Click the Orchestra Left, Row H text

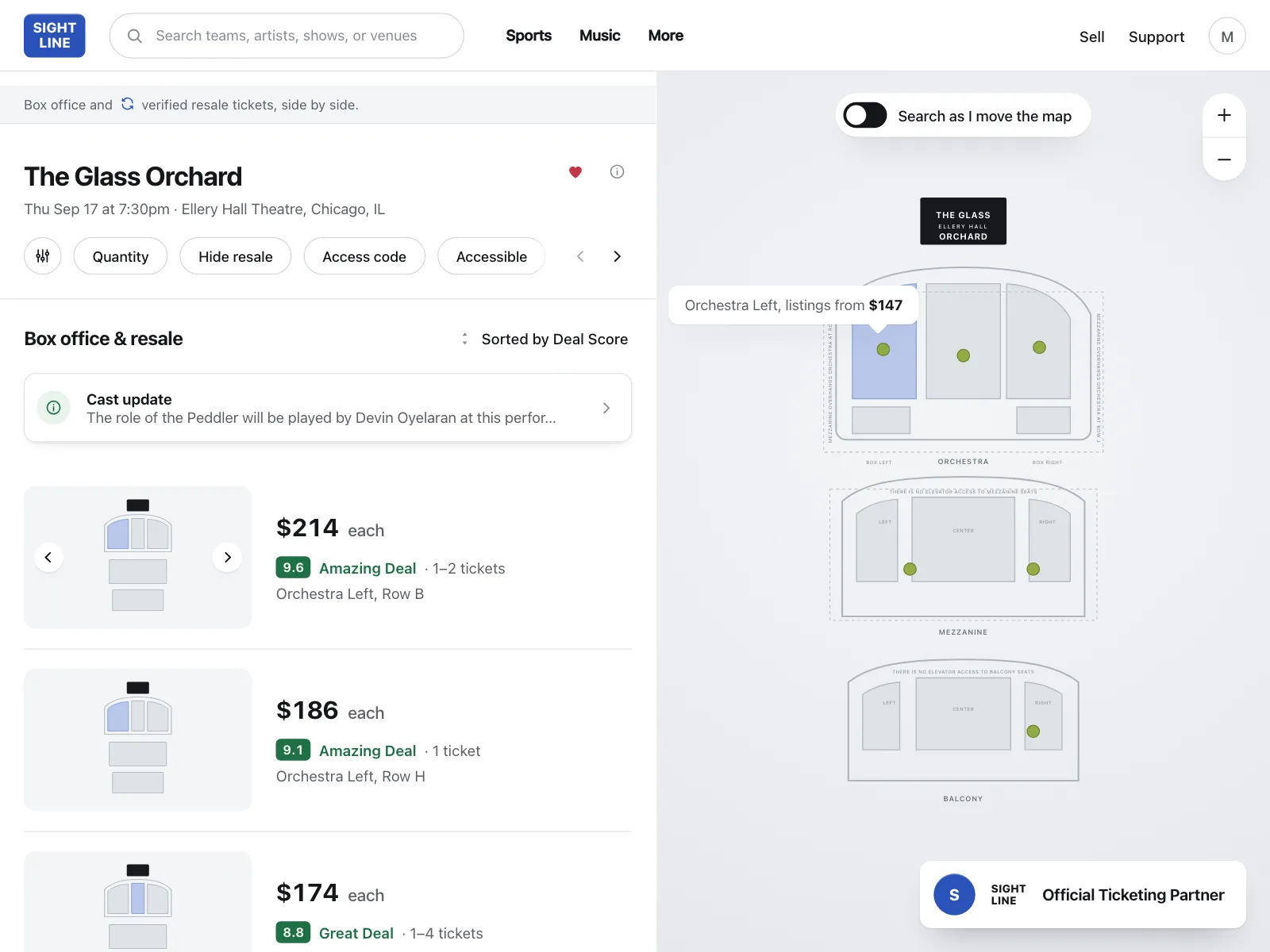(x=351, y=777)
